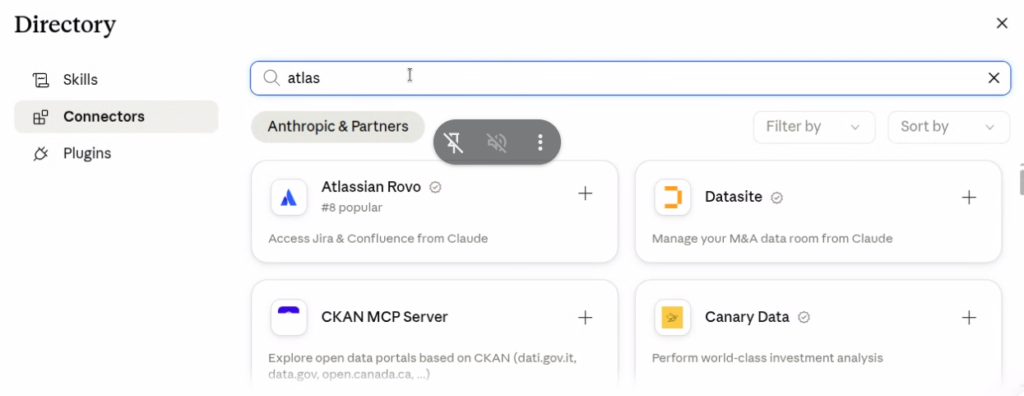Toggle the unpin icon in floating toolbar
This screenshot has width=1024, height=396.
pos(455,142)
